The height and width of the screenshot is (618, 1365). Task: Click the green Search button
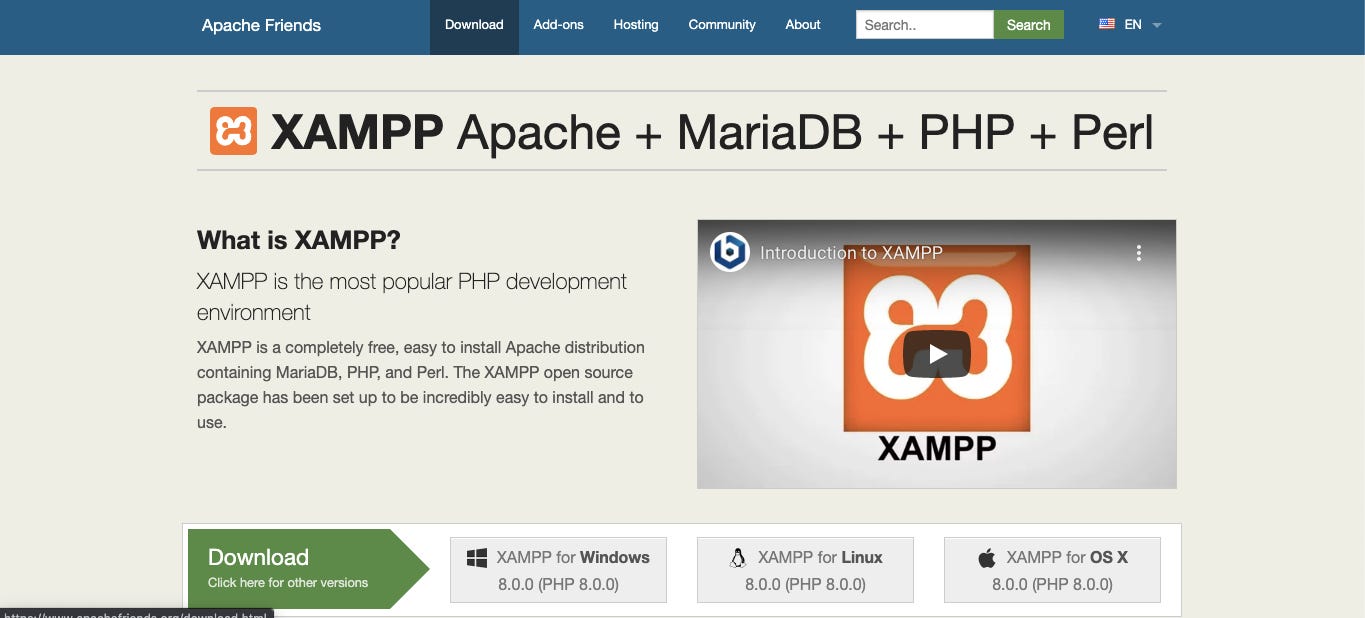[1029, 25]
